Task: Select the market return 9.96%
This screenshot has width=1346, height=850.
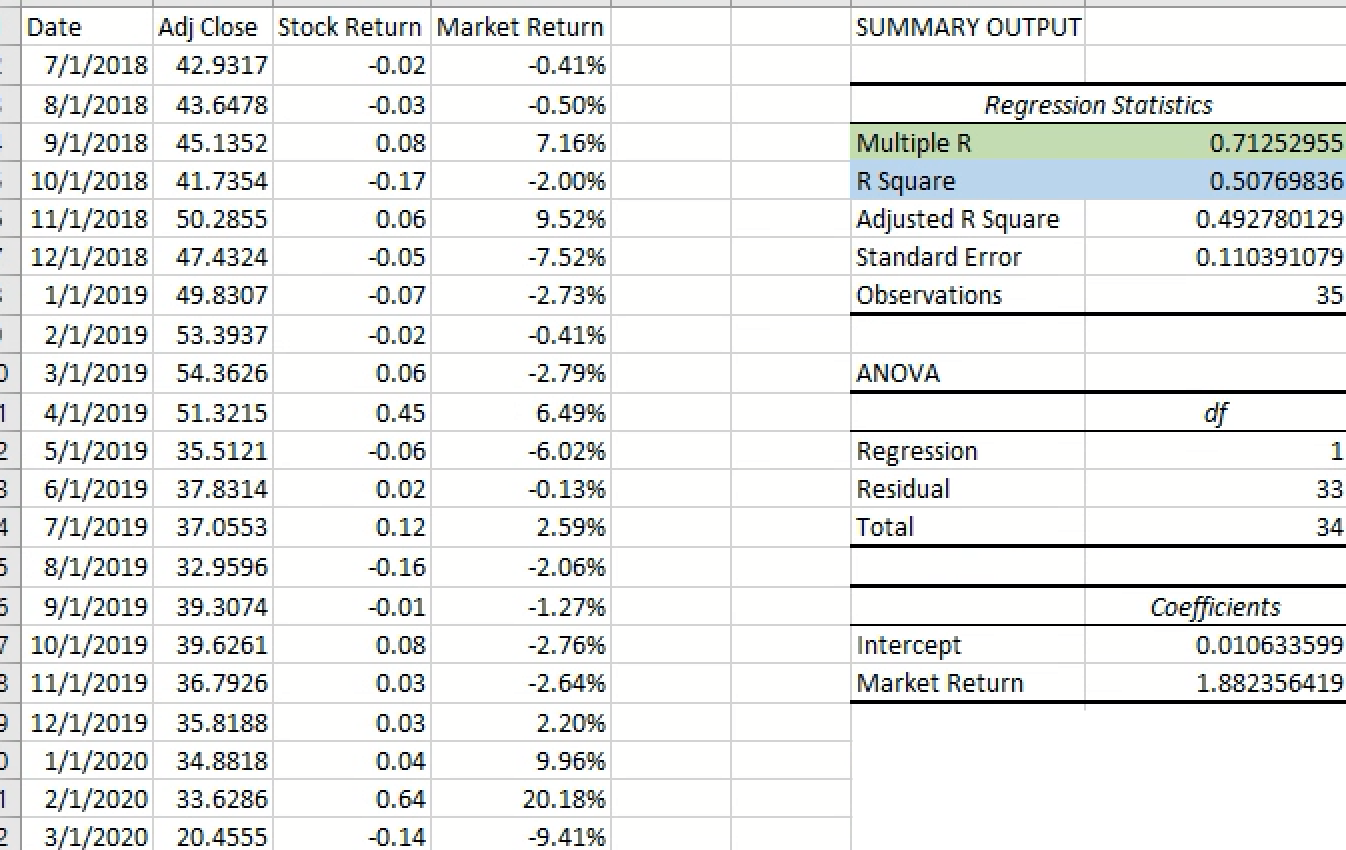Action: click(x=520, y=761)
